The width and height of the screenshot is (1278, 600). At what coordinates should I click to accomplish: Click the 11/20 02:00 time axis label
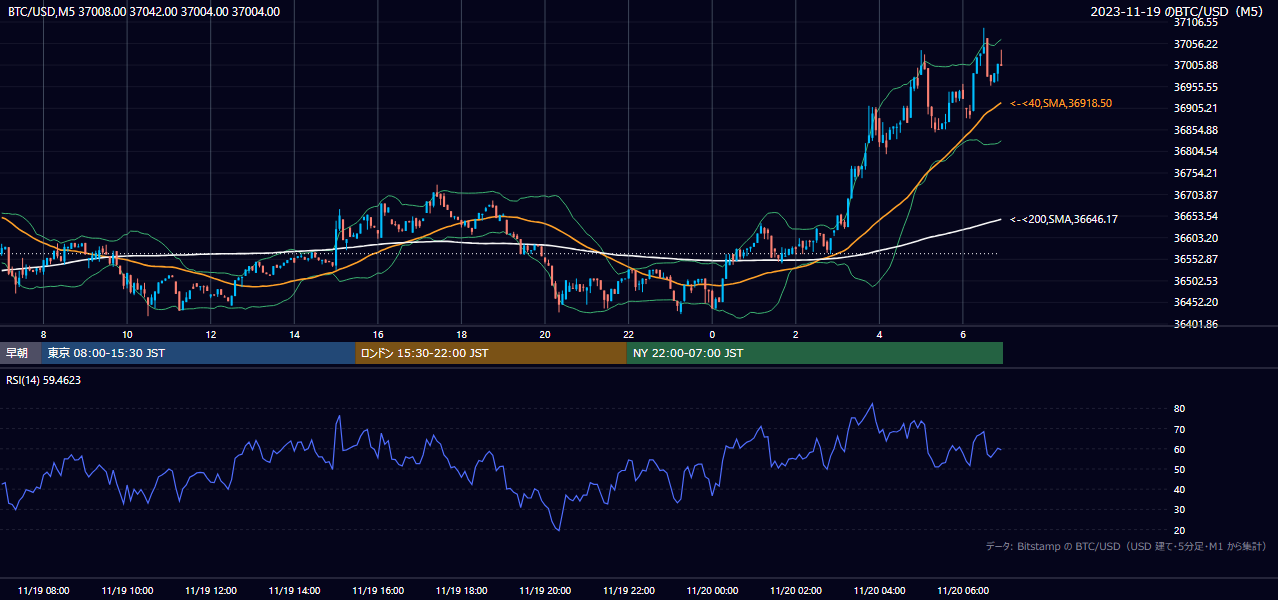[x=795, y=590]
